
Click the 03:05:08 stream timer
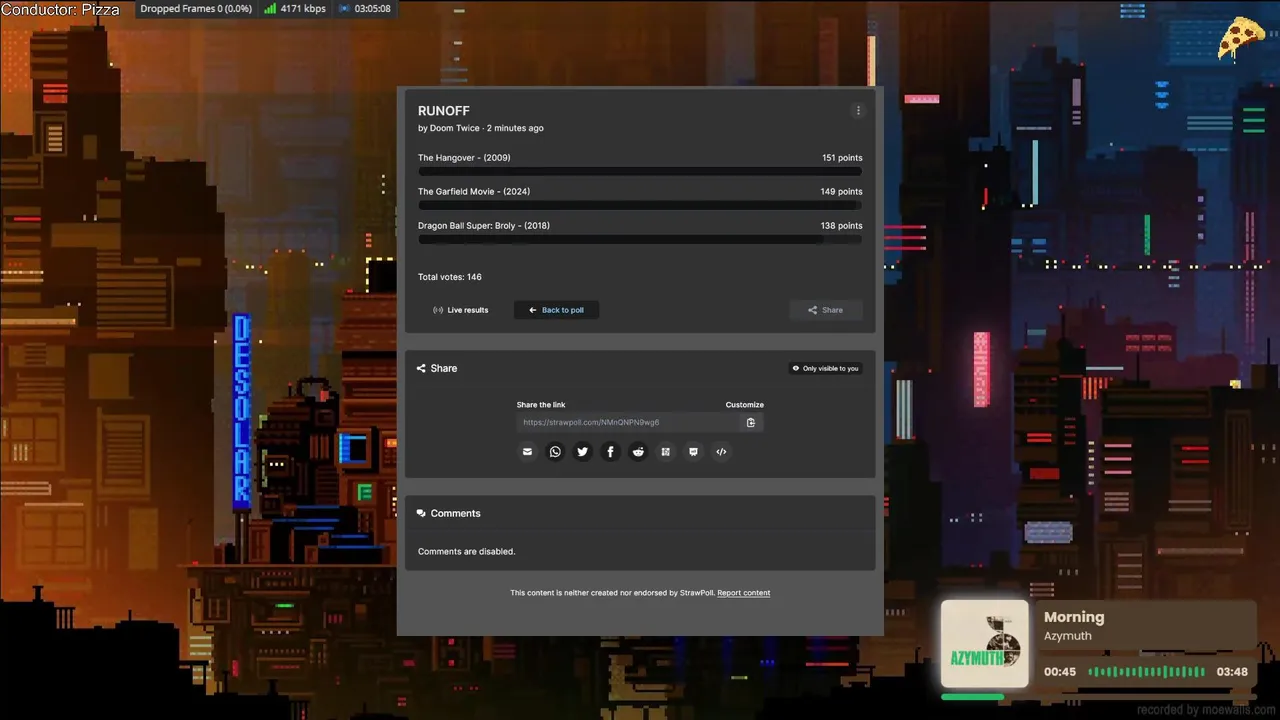372,9
